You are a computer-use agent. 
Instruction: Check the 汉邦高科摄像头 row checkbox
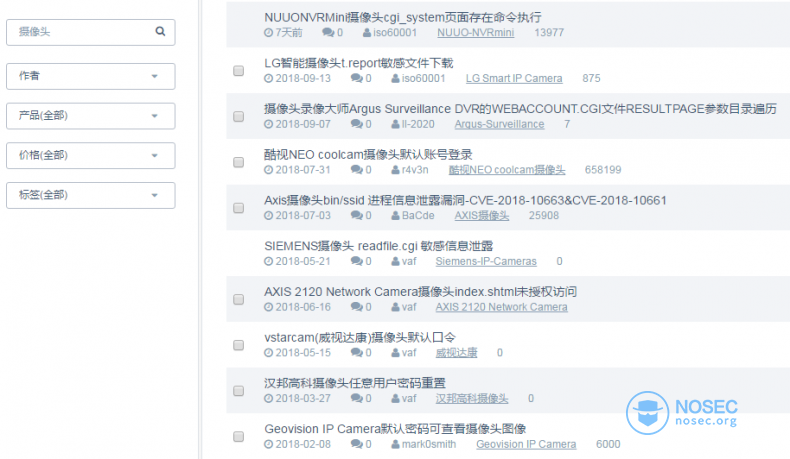coord(238,391)
